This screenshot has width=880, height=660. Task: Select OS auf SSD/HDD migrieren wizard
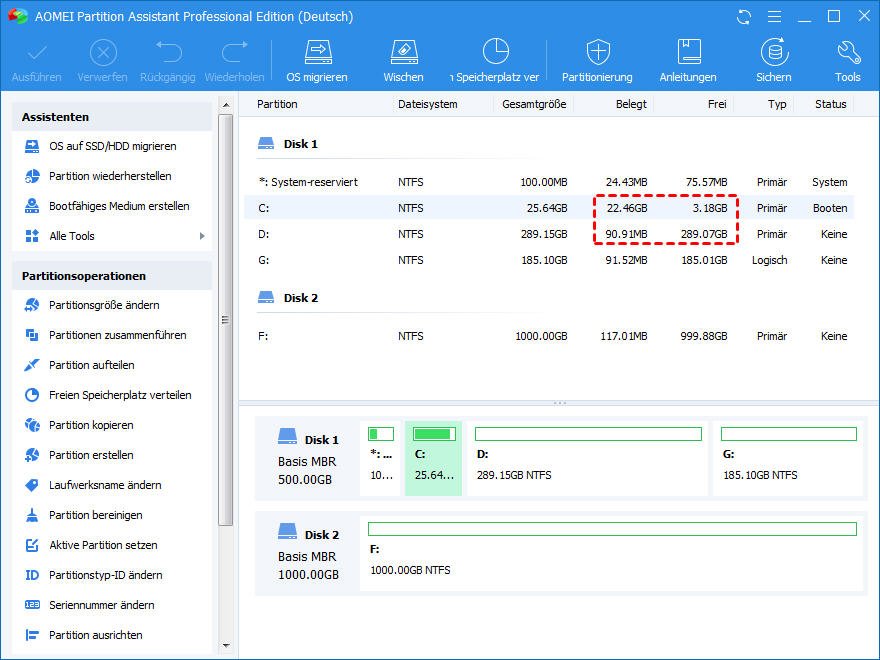coord(112,146)
